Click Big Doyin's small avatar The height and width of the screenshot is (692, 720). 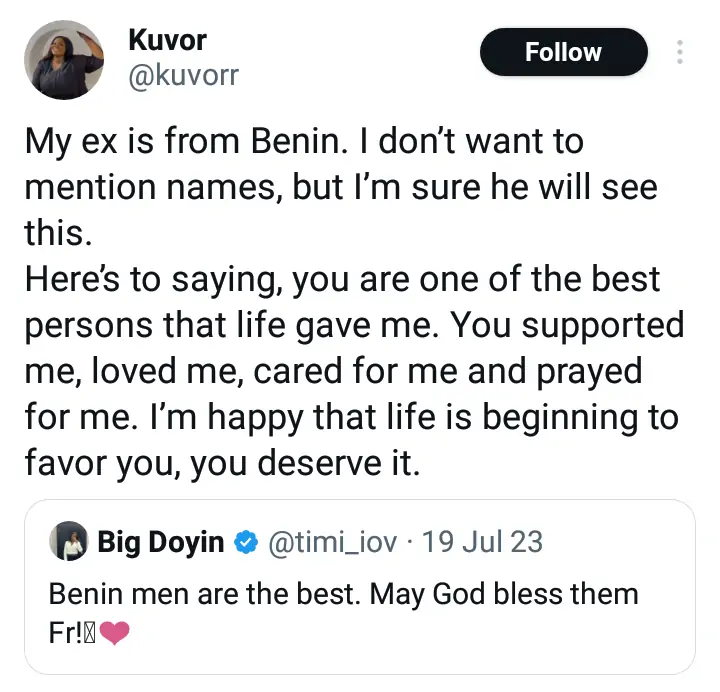[x=72, y=543]
